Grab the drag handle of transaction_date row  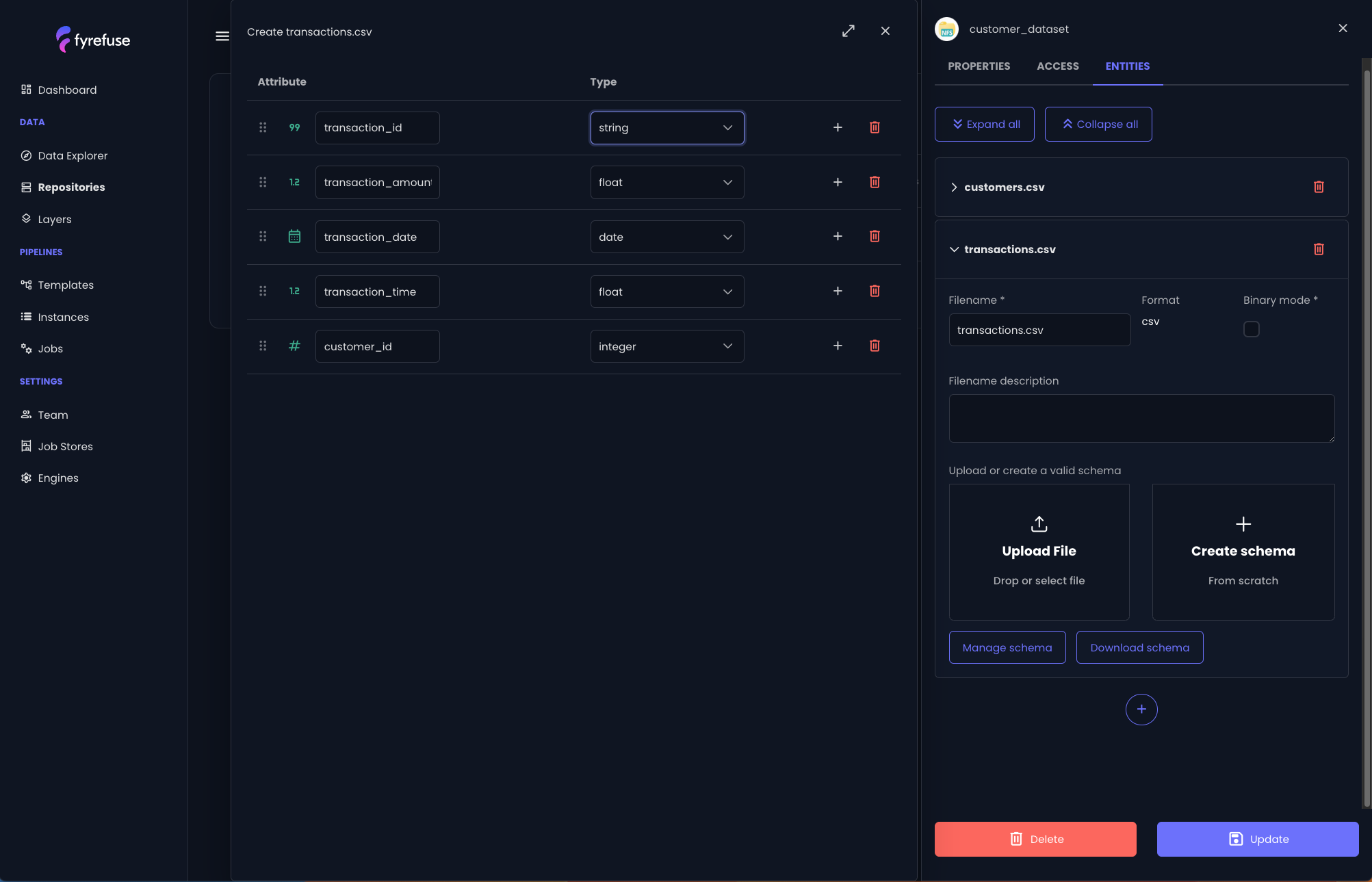click(x=263, y=236)
